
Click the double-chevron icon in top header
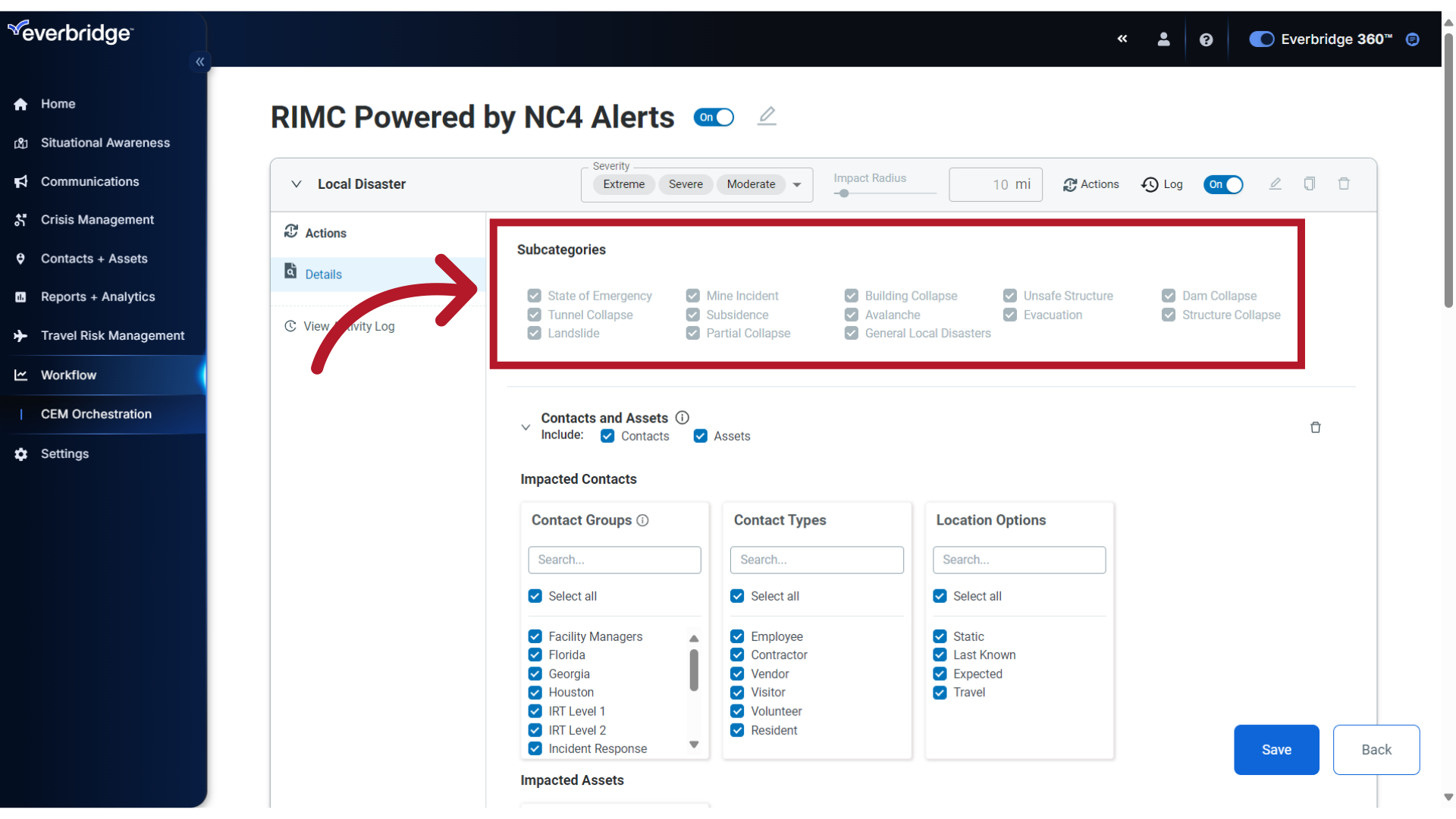pyautogui.click(x=1122, y=39)
